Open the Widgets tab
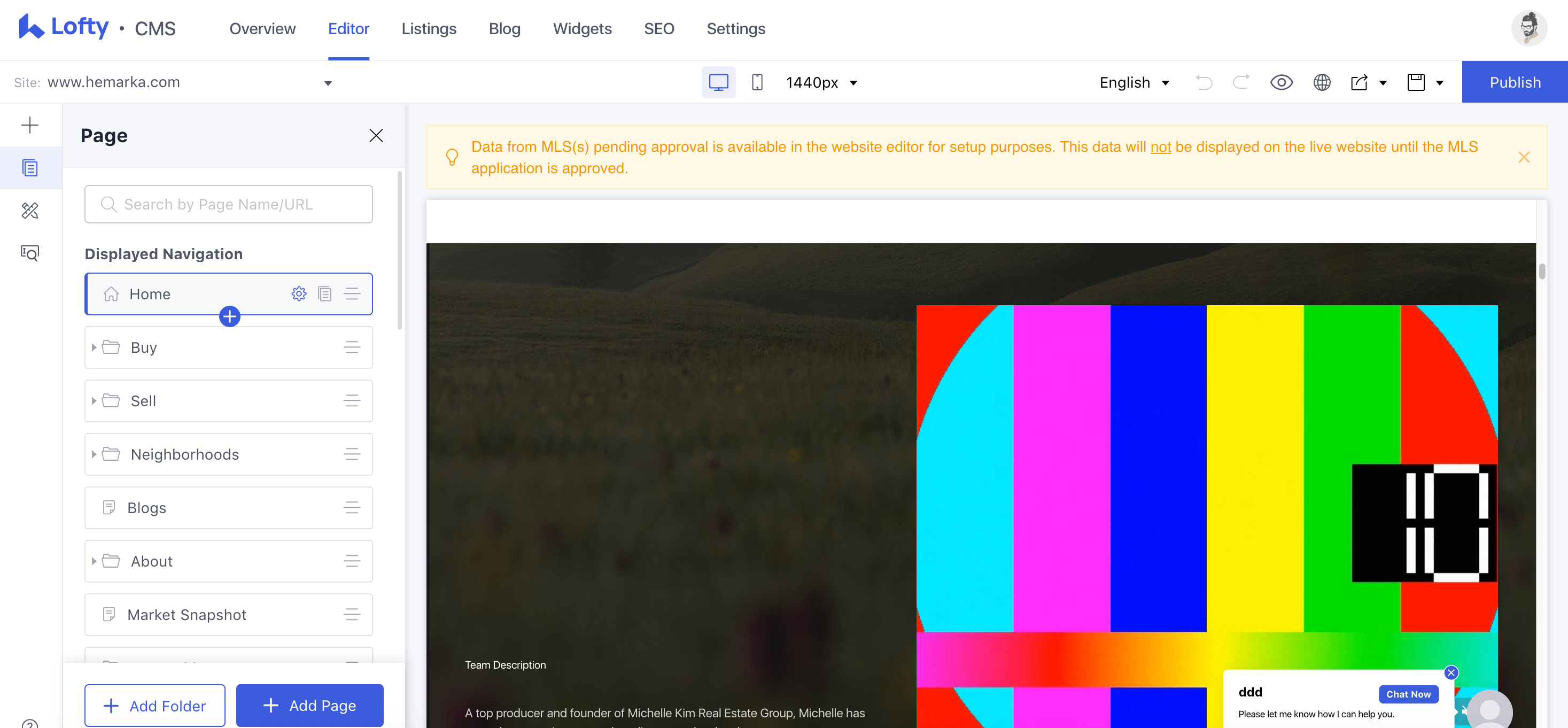This screenshot has height=728, width=1568. tap(583, 29)
